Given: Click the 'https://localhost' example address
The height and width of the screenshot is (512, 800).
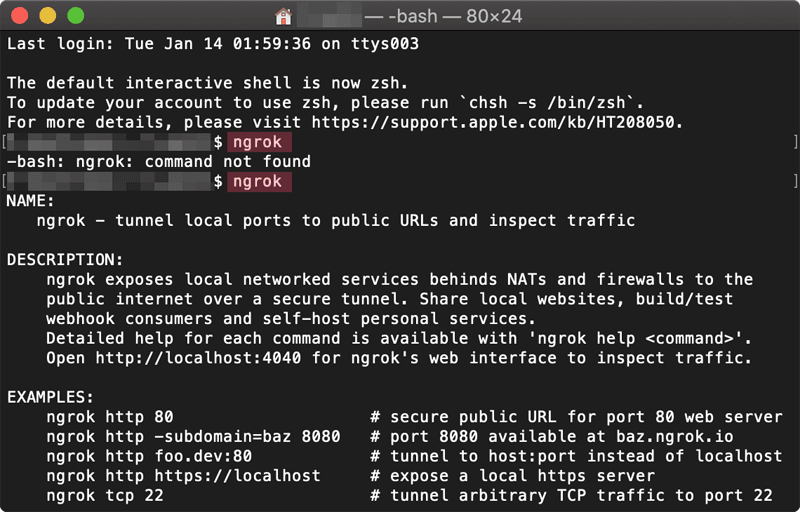Looking at the screenshot, I should [x=237, y=476].
